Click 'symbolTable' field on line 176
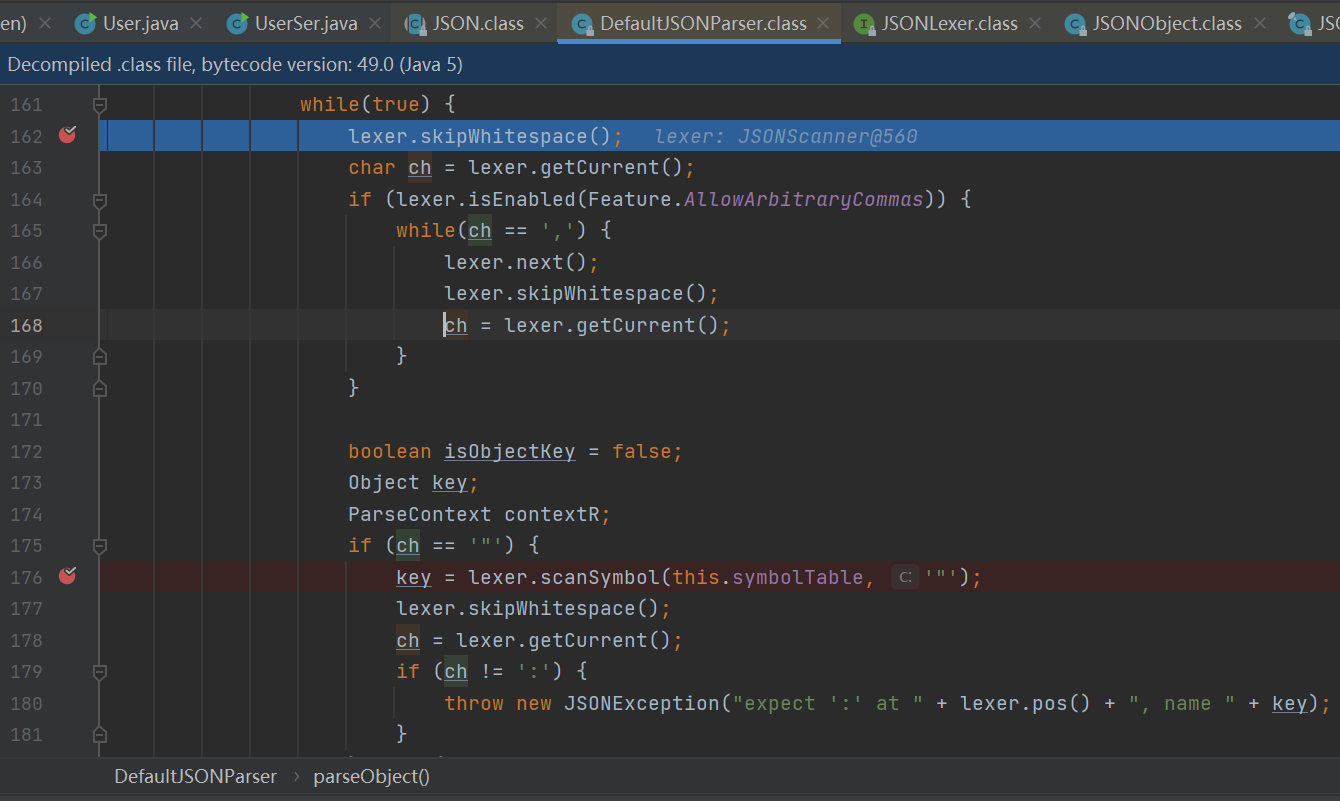This screenshot has height=801, width=1340. [797, 577]
